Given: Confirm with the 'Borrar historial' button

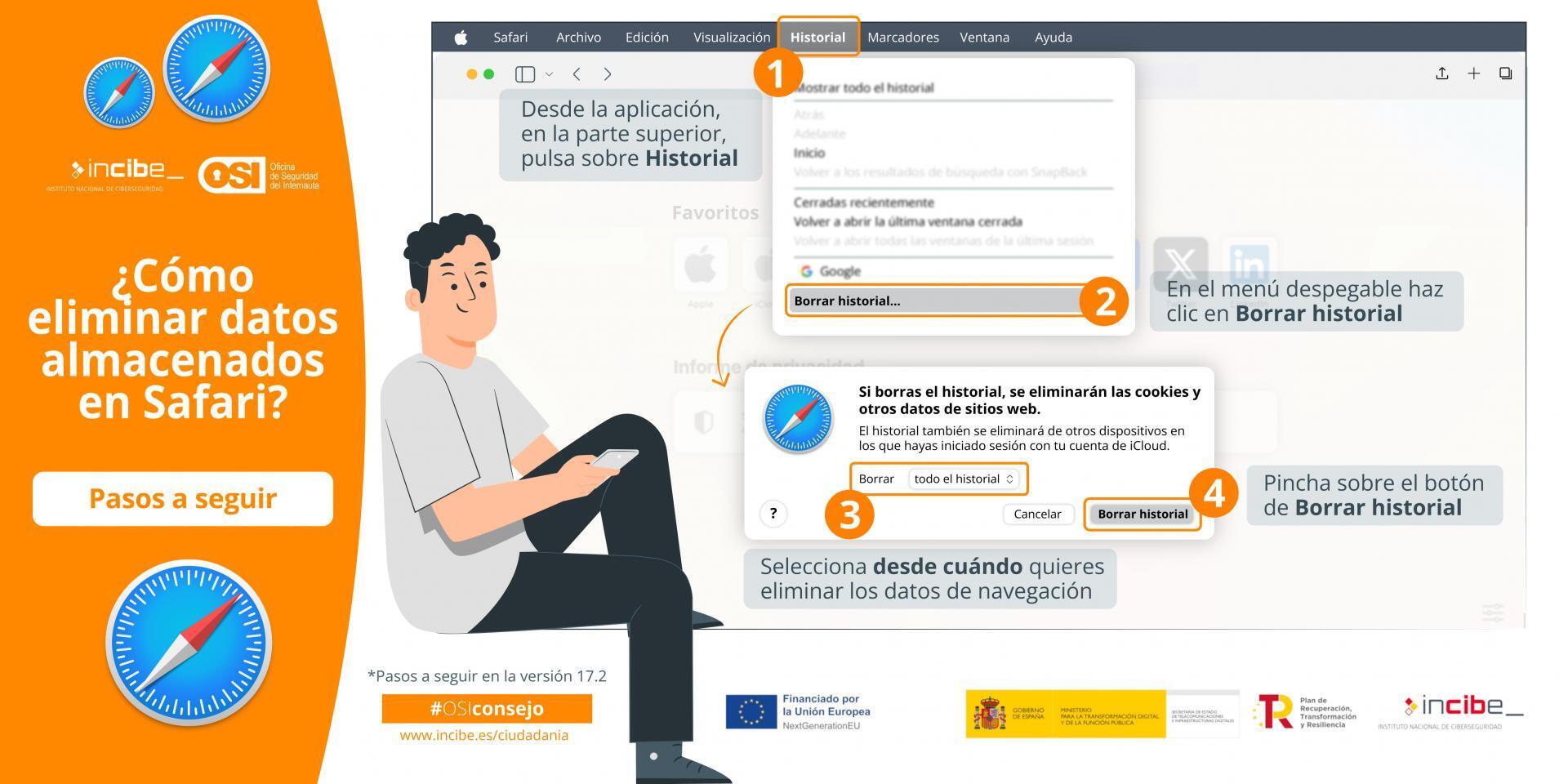Looking at the screenshot, I should (x=1142, y=514).
